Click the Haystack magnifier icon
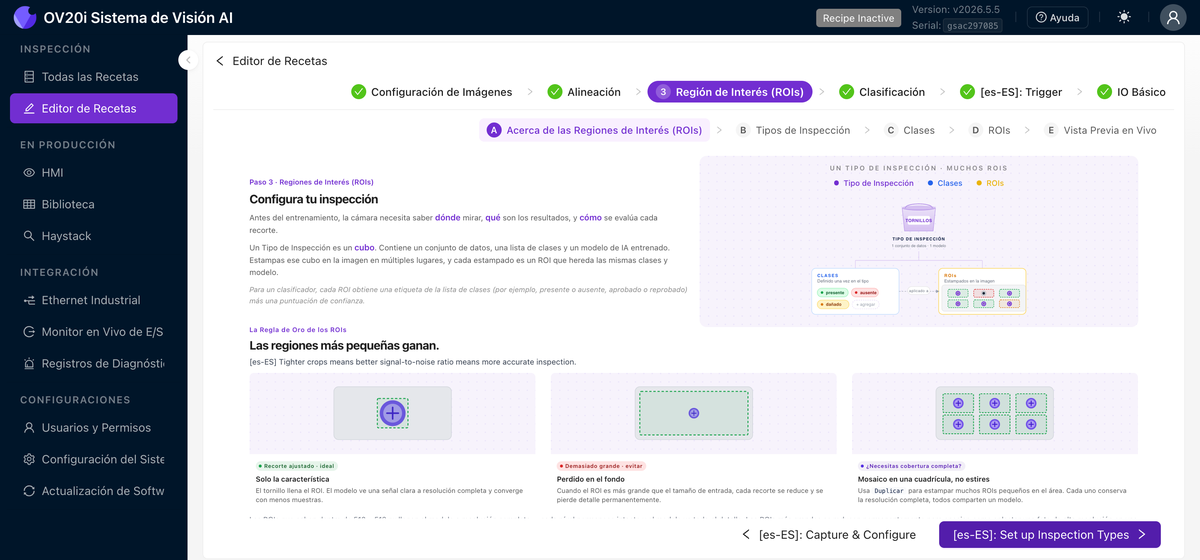 click(x=29, y=236)
